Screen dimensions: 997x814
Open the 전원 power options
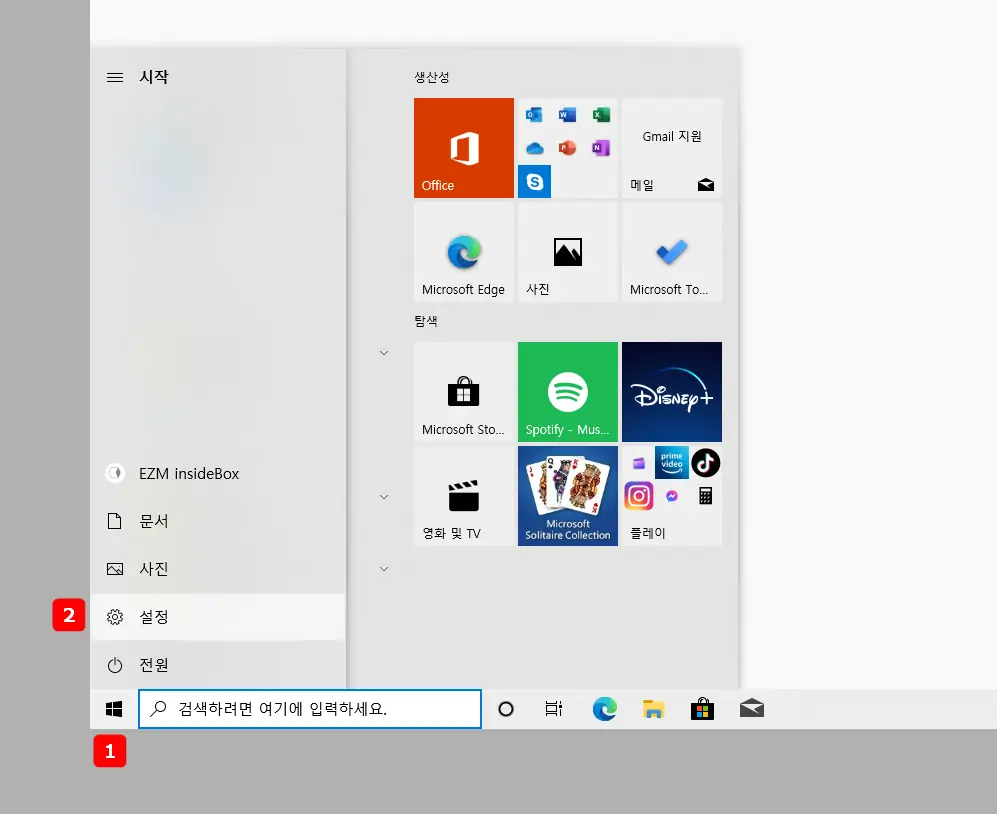(x=218, y=665)
